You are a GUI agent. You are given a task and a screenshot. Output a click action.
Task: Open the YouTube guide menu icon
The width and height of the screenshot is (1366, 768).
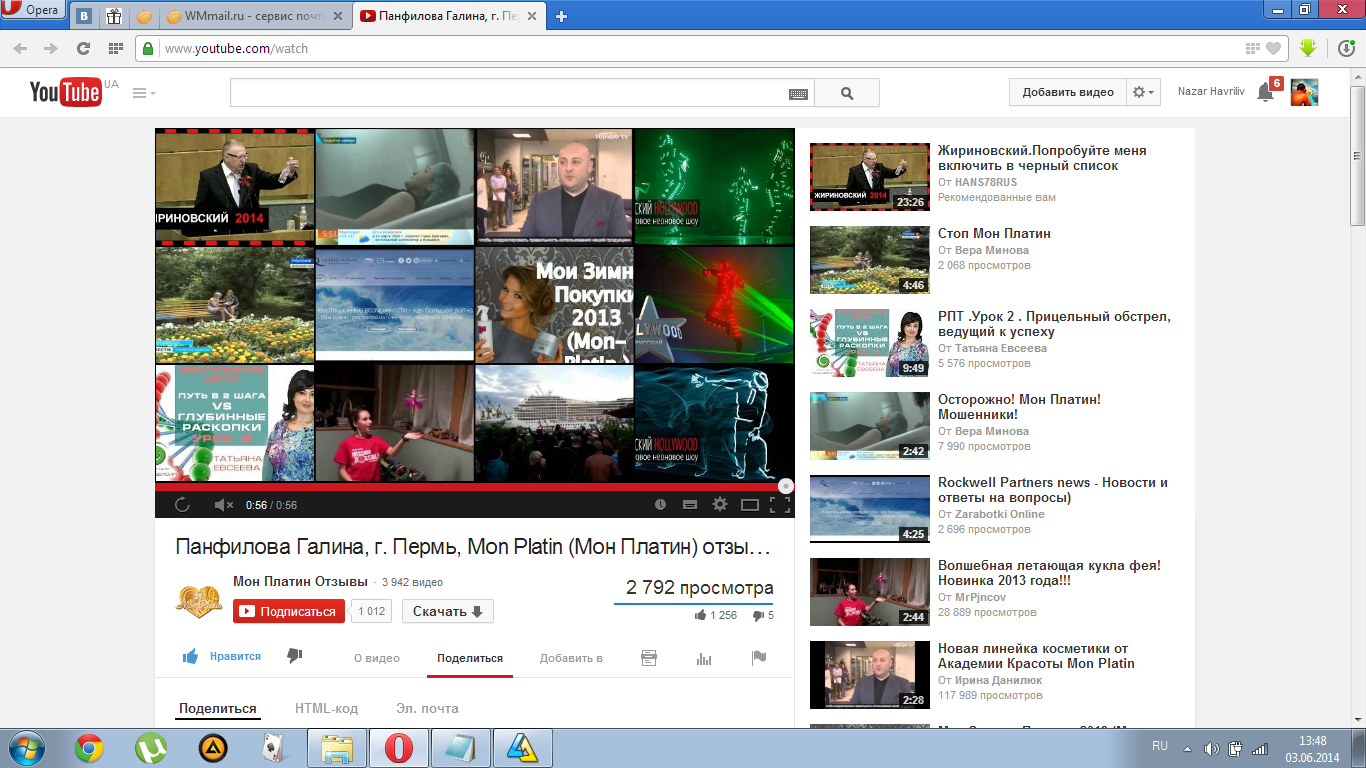click(144, 93)
